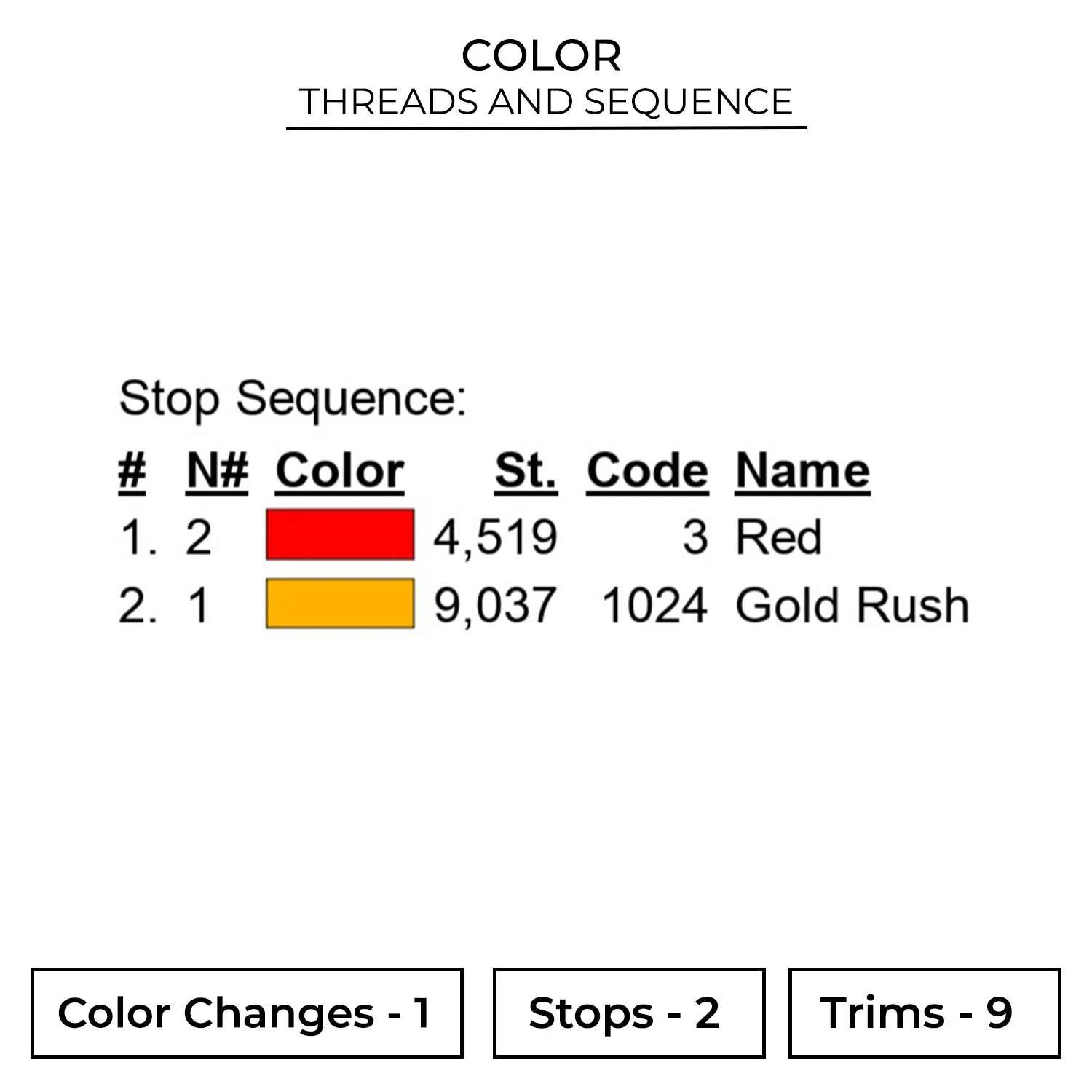Click the 9,037 stitch count
This screenshot has height=1092, width=1092.
[495, 606]
